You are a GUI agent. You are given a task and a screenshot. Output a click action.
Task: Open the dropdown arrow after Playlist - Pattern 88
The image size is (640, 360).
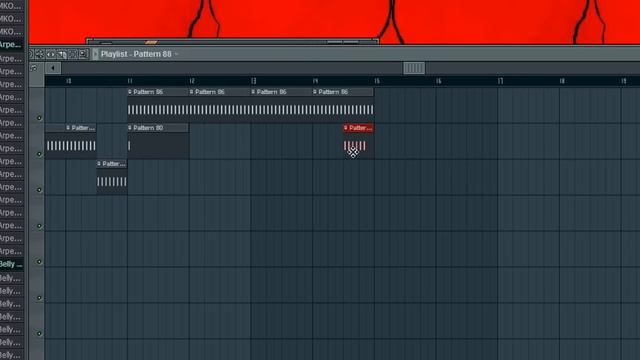[176, 54]
